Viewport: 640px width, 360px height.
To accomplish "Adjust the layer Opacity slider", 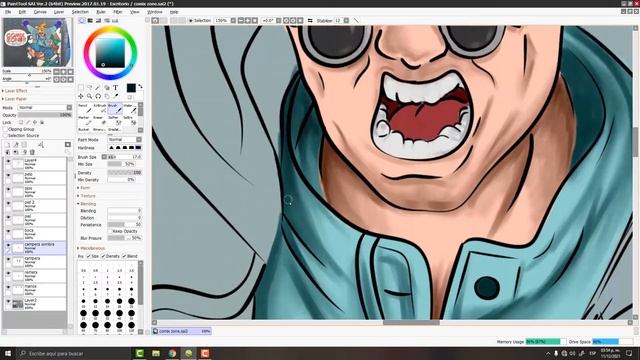I will [45, 115].
